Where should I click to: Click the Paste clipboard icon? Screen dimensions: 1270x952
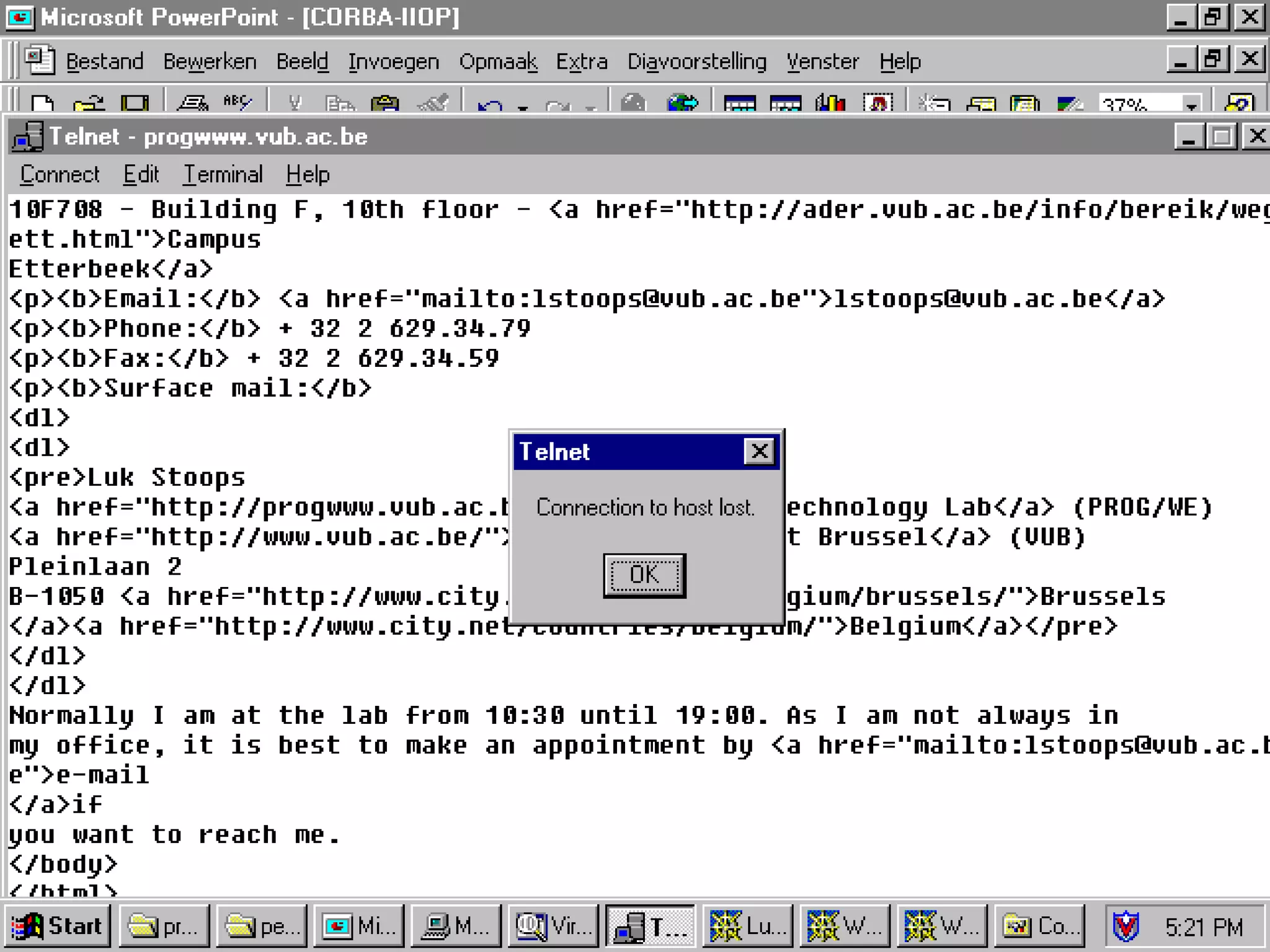point(385,104)
